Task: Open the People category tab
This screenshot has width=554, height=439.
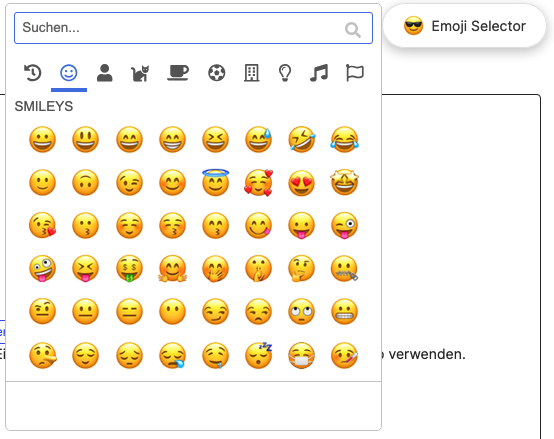Action: click(105, 73)
